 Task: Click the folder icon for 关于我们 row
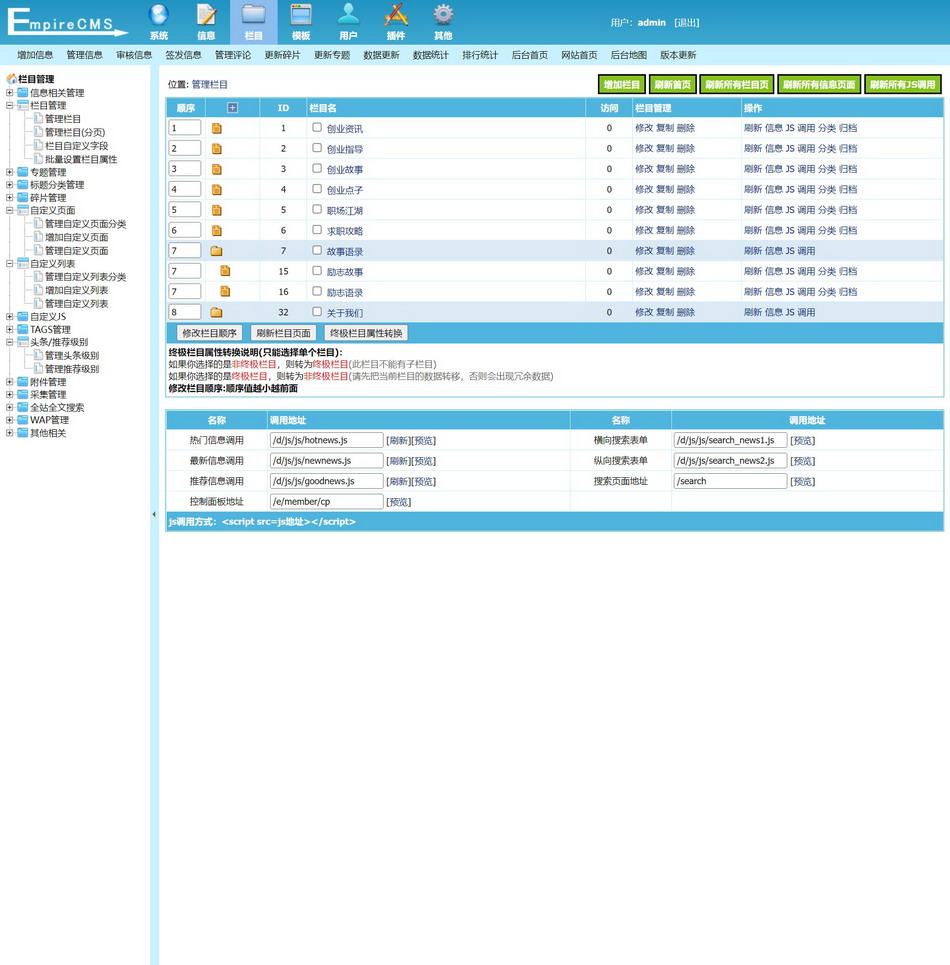[x=217, y=313]
